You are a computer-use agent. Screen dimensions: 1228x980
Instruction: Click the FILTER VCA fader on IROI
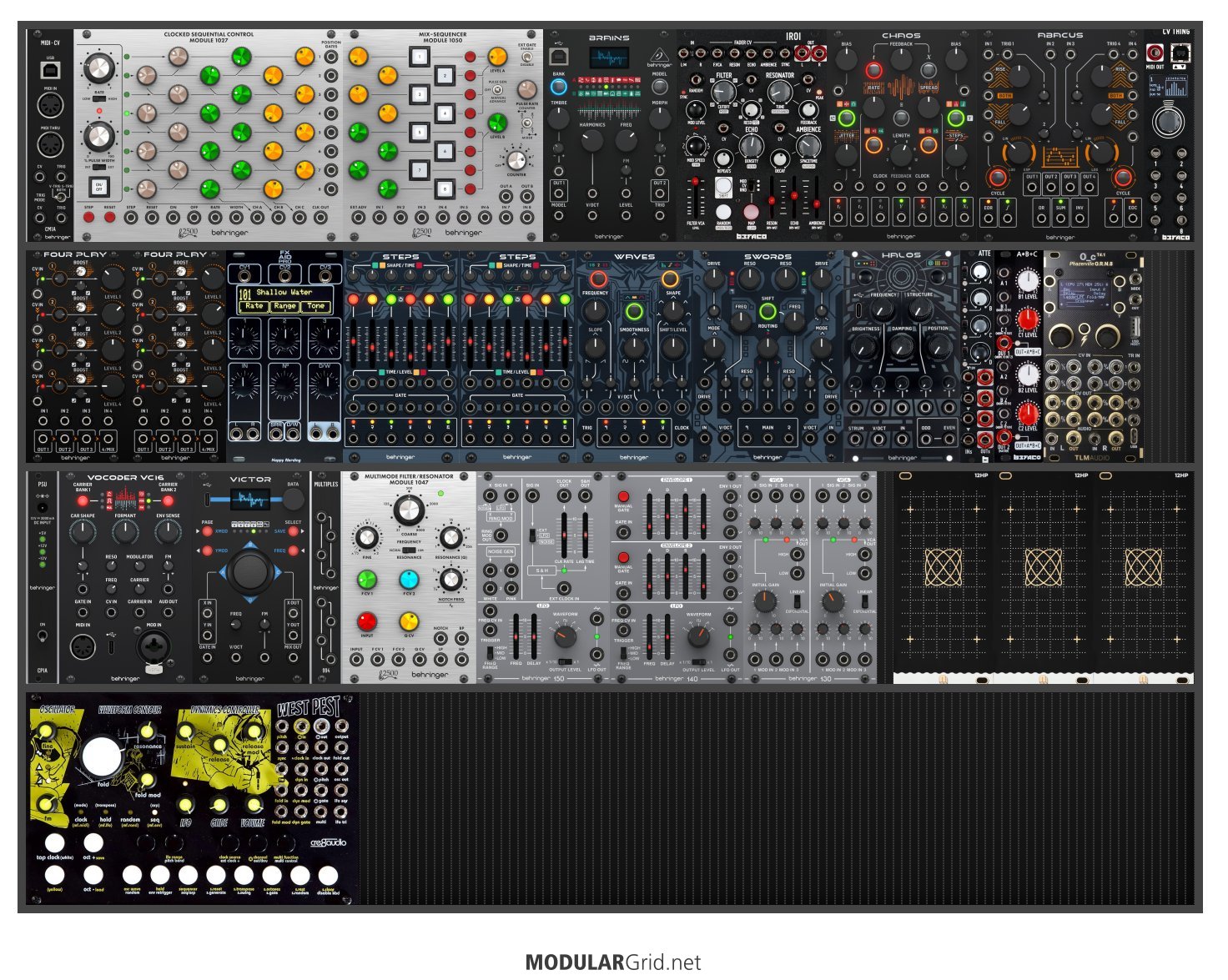(x=694, y=197)
